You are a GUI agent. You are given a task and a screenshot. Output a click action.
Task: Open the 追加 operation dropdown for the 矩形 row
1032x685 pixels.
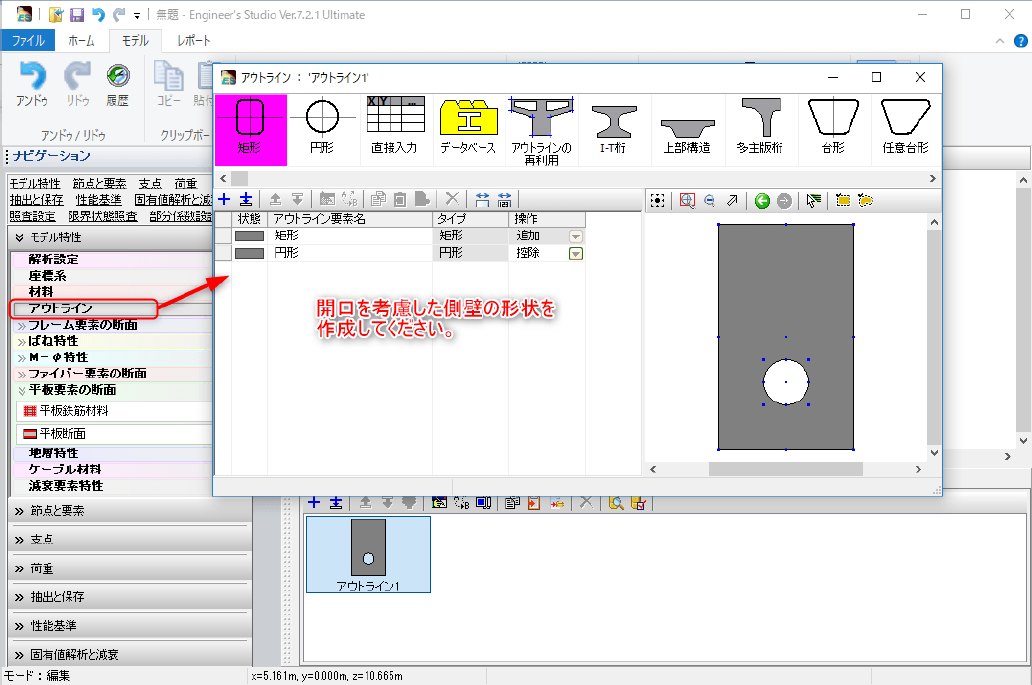point(576,236)
